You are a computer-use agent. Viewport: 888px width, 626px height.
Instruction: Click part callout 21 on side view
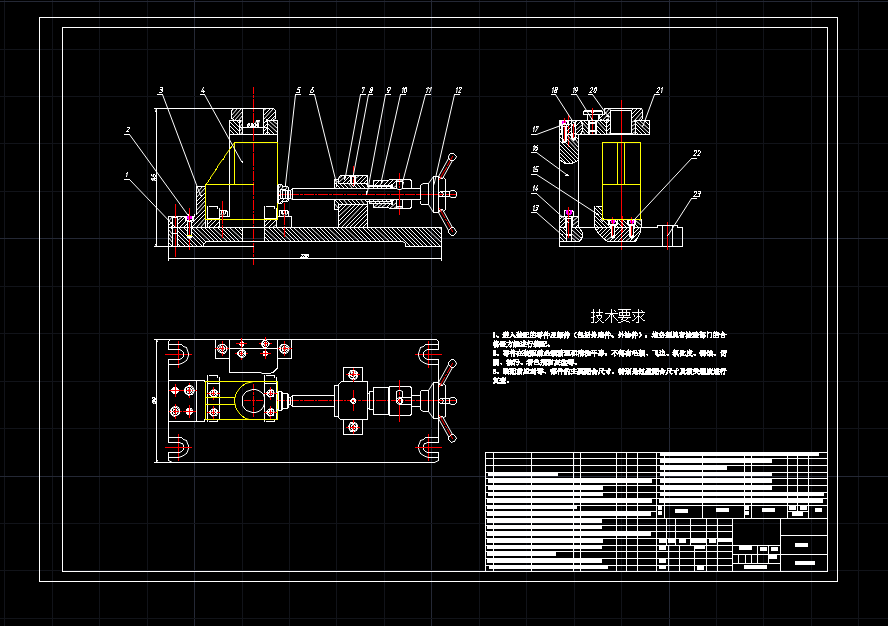tap(659, 90)
